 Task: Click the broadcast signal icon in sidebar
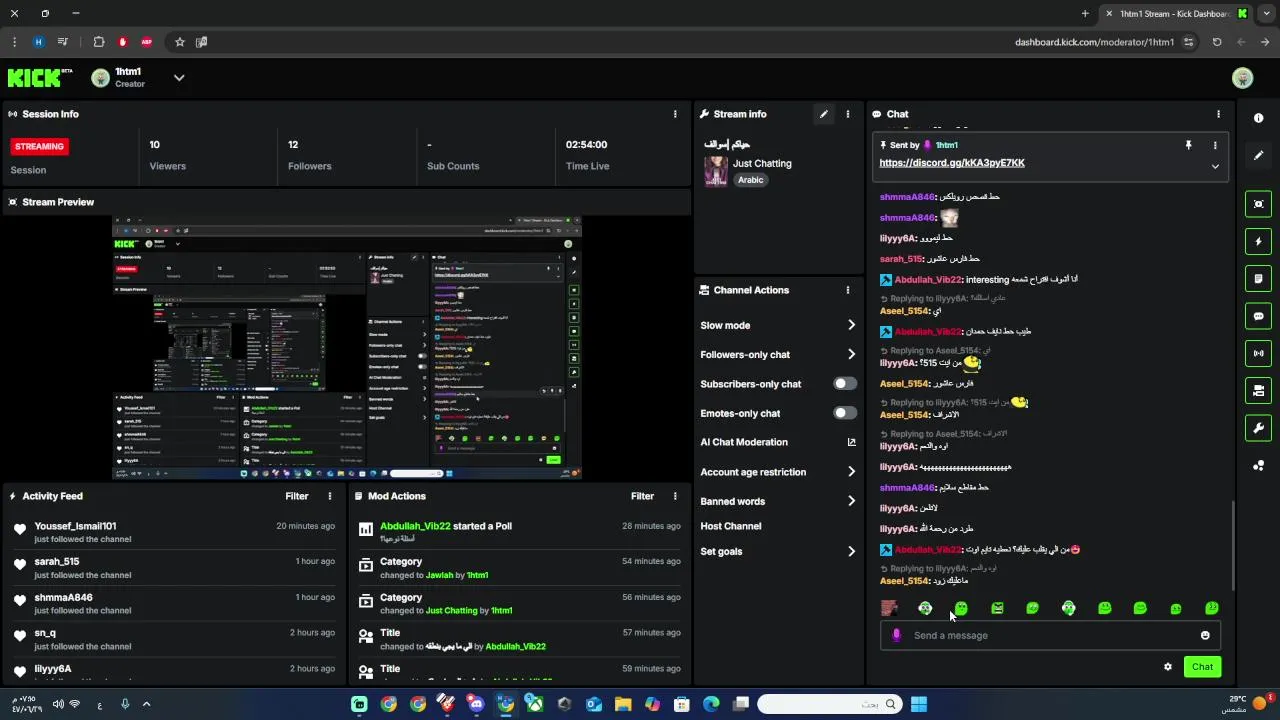pos(1258,353)
